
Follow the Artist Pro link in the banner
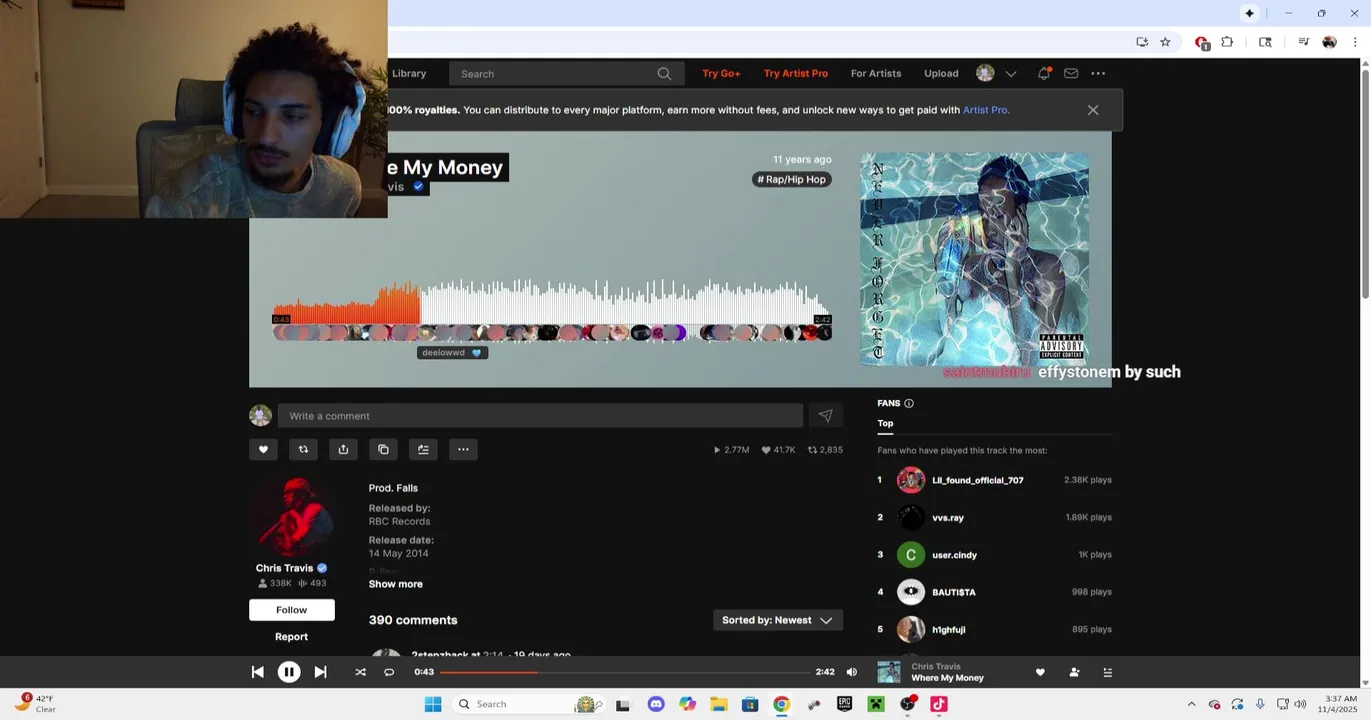click(x=985, y=110)
